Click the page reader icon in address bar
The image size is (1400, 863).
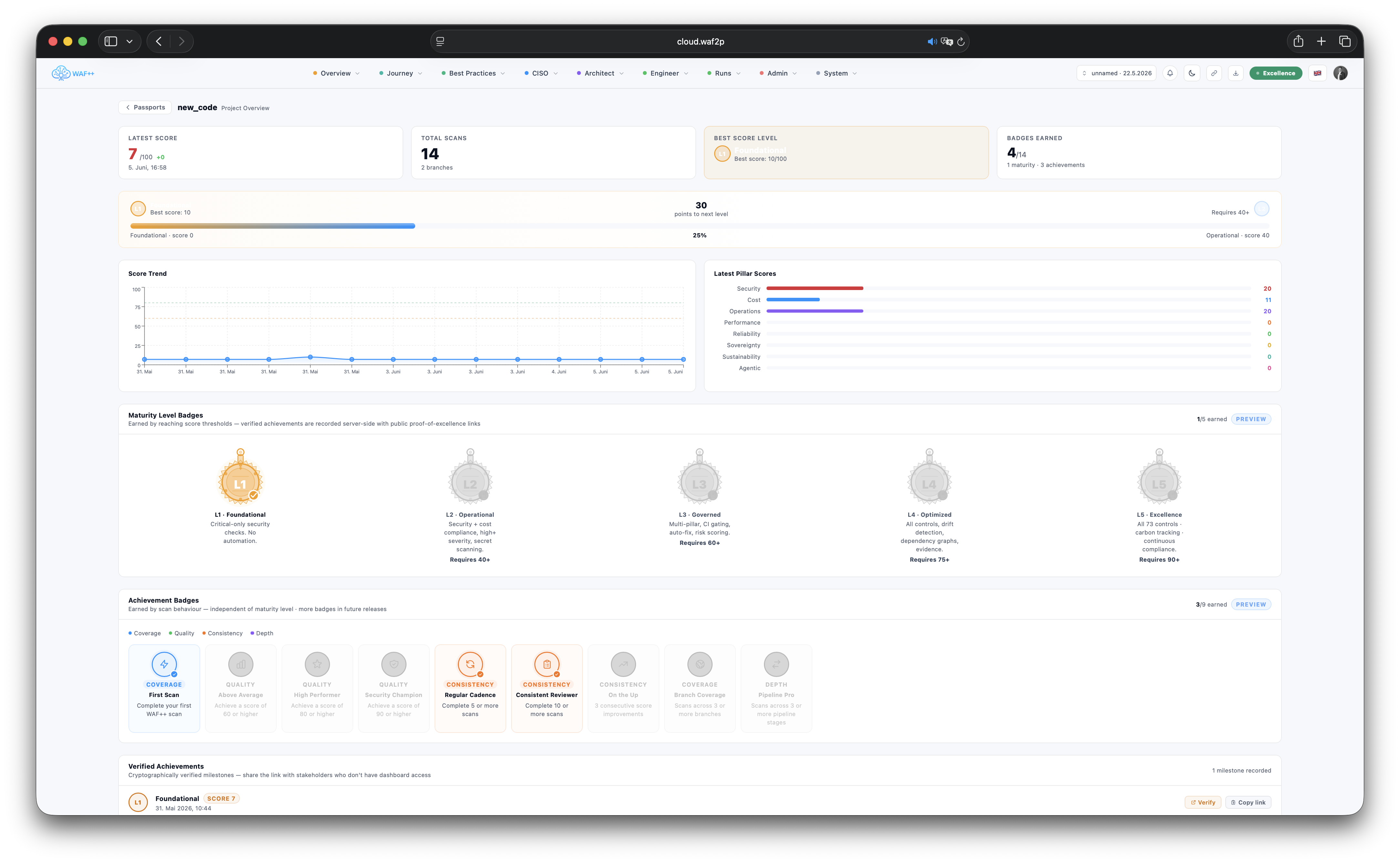[440, 41]
